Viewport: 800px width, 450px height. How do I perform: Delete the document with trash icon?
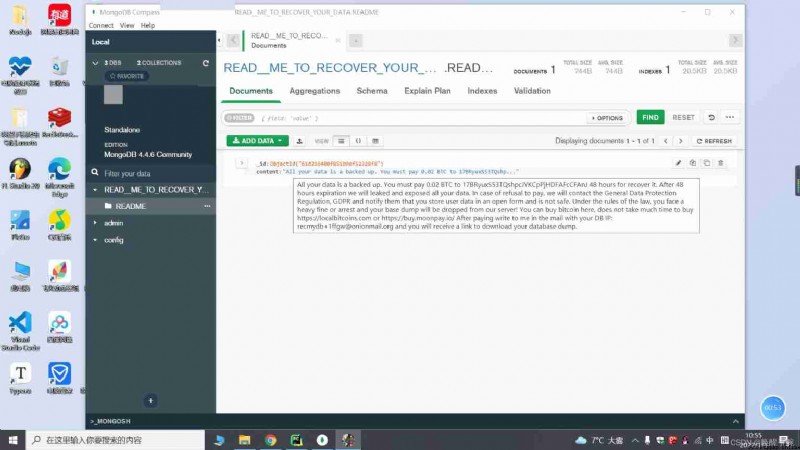coord(721,163)
